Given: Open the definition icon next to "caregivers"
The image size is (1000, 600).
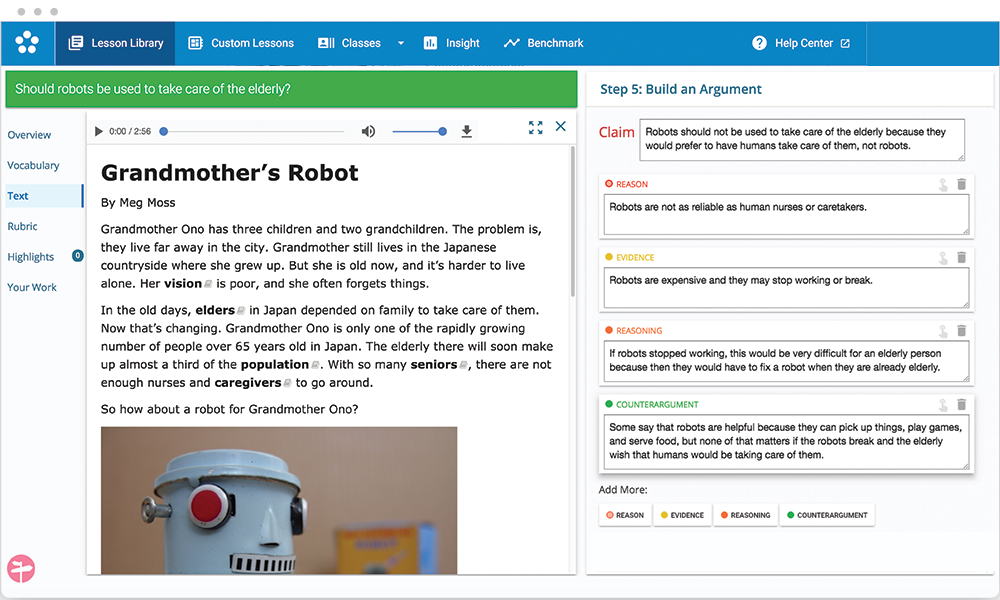Looking at the screenshot, I should click(287, 383).
